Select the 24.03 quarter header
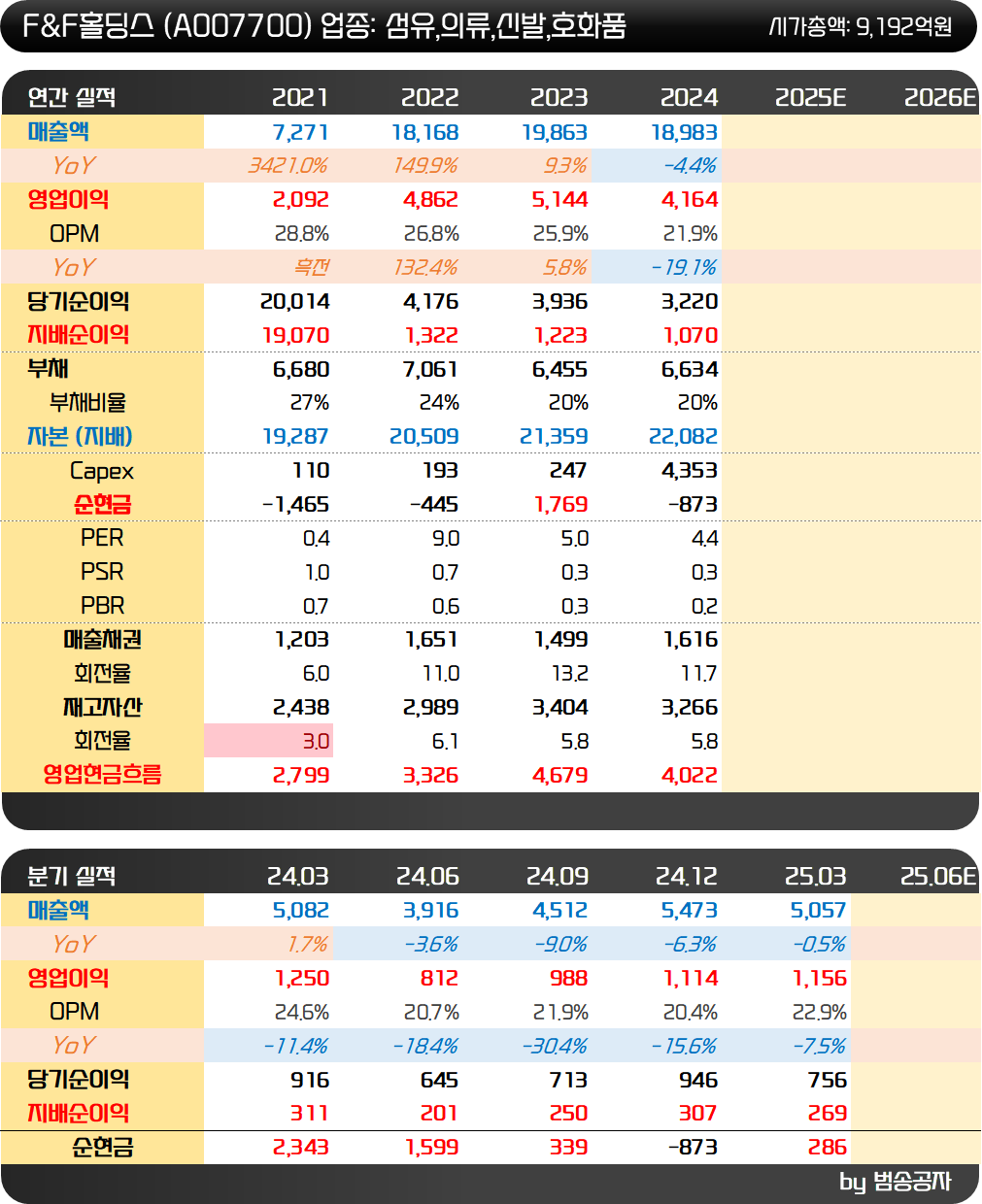This screenshot has height=1204, width=982. tap(298, 876)
